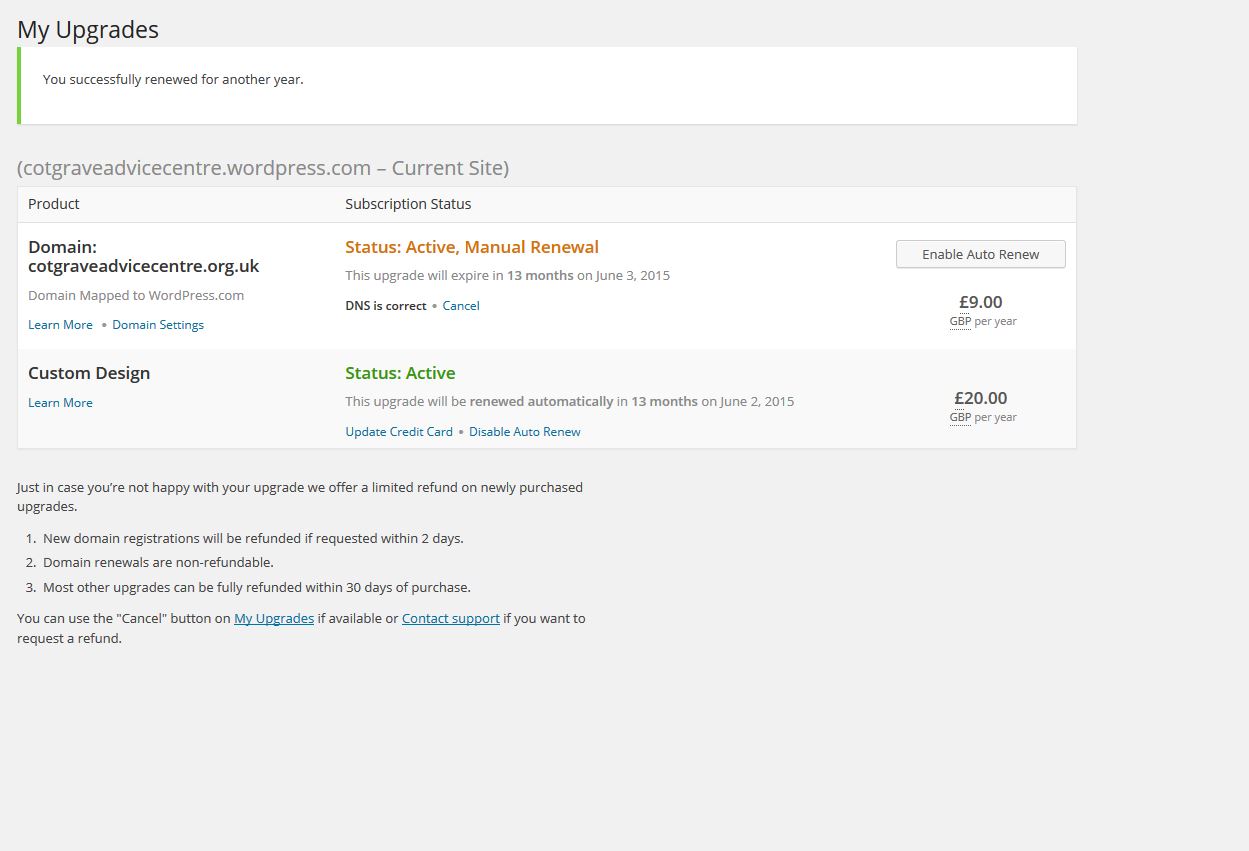Viewport: 1249px width, 851px height.
Task: Click the Current Site heading text
Action: [x=263, y=168]
